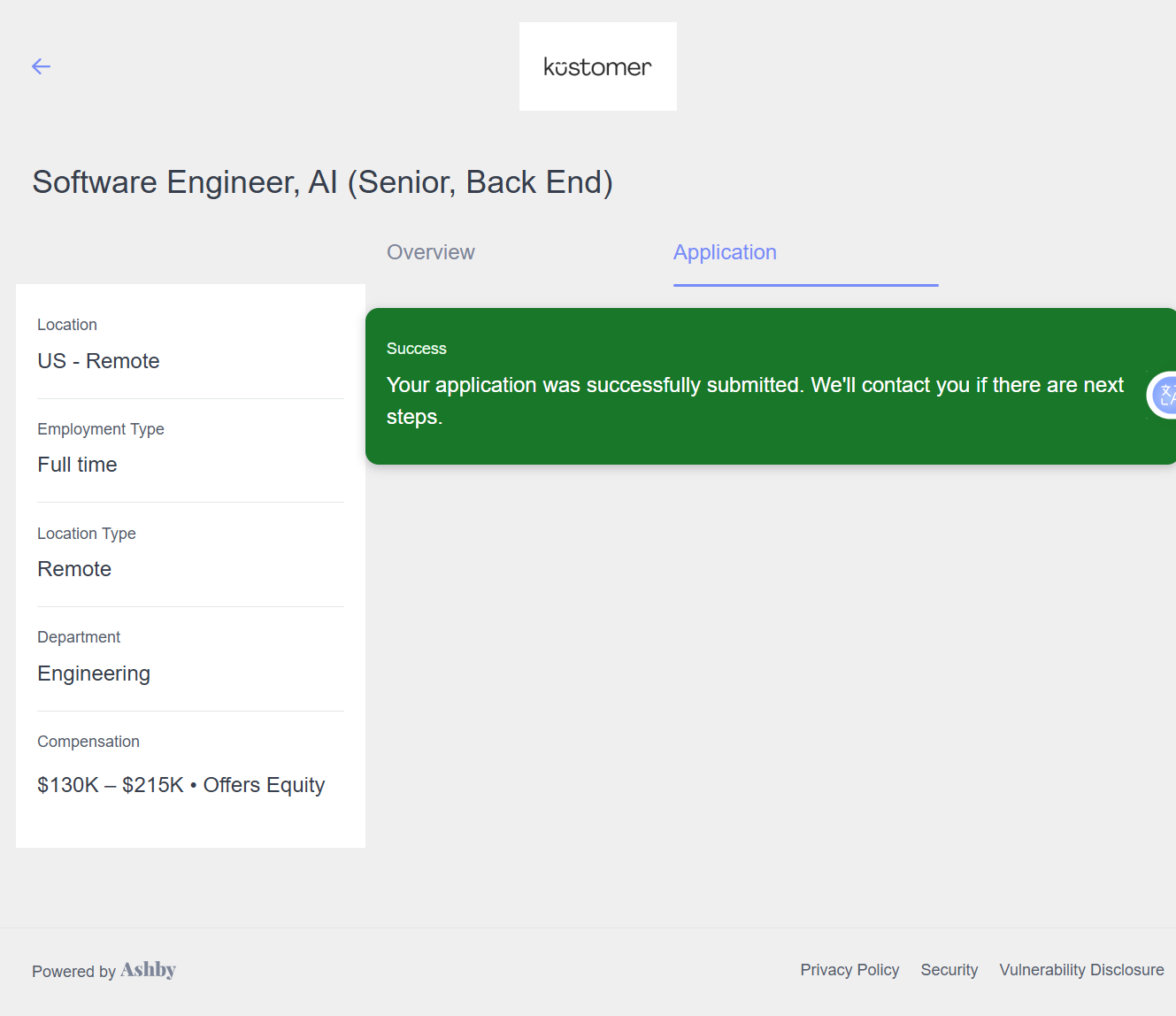Image resolution: width=1176 pixels, height=1016 pixels.
Task: Open the Ashby link in footer
Action: [x=148, y=970]
